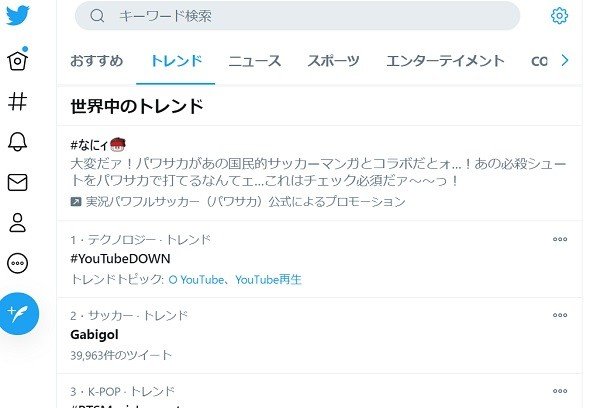Open options menu for K-POP trend
This screenshot has width=590, height=408.
[560, 391]
